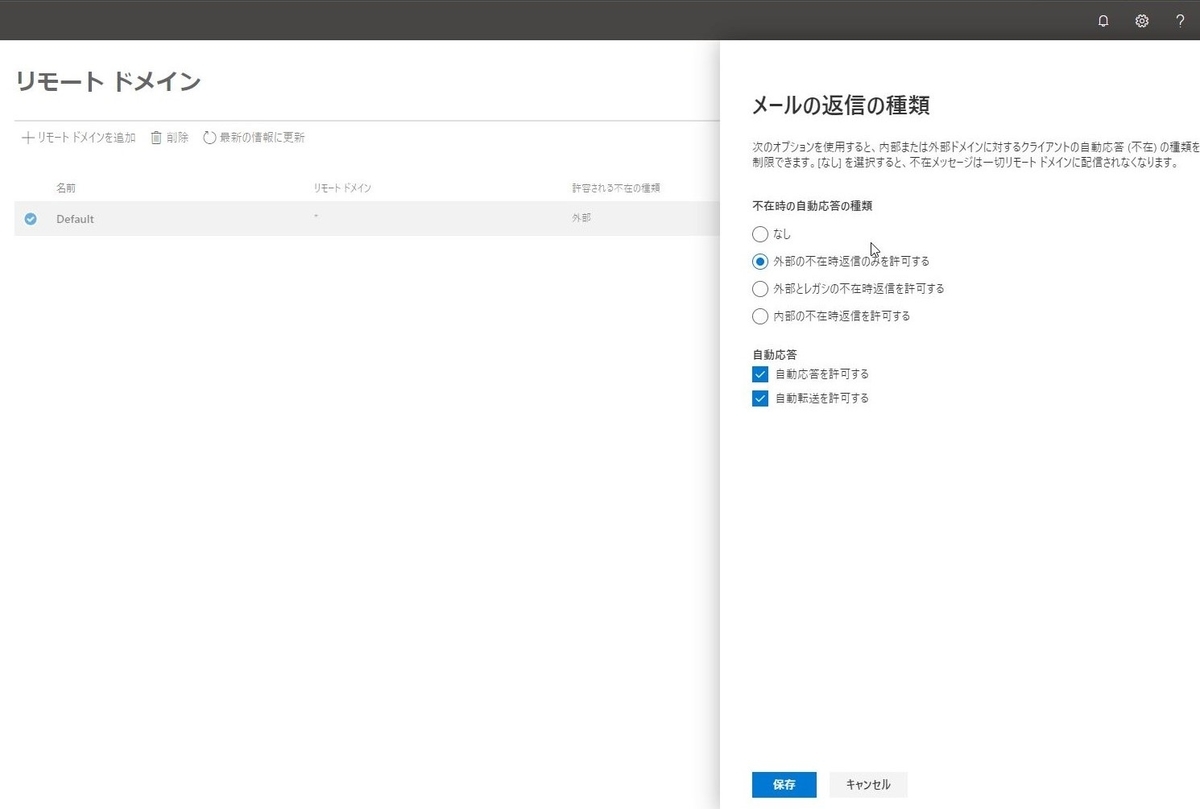
Task: Disable 自動転送を許可する
Action: coord(760,397)
